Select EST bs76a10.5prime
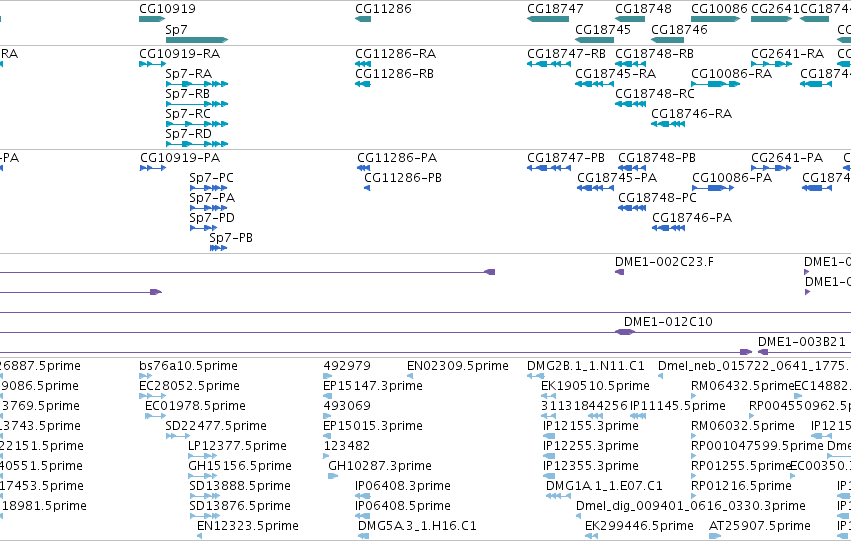Image resolution: width=851 pixels, height=541 pixels. 188,366
